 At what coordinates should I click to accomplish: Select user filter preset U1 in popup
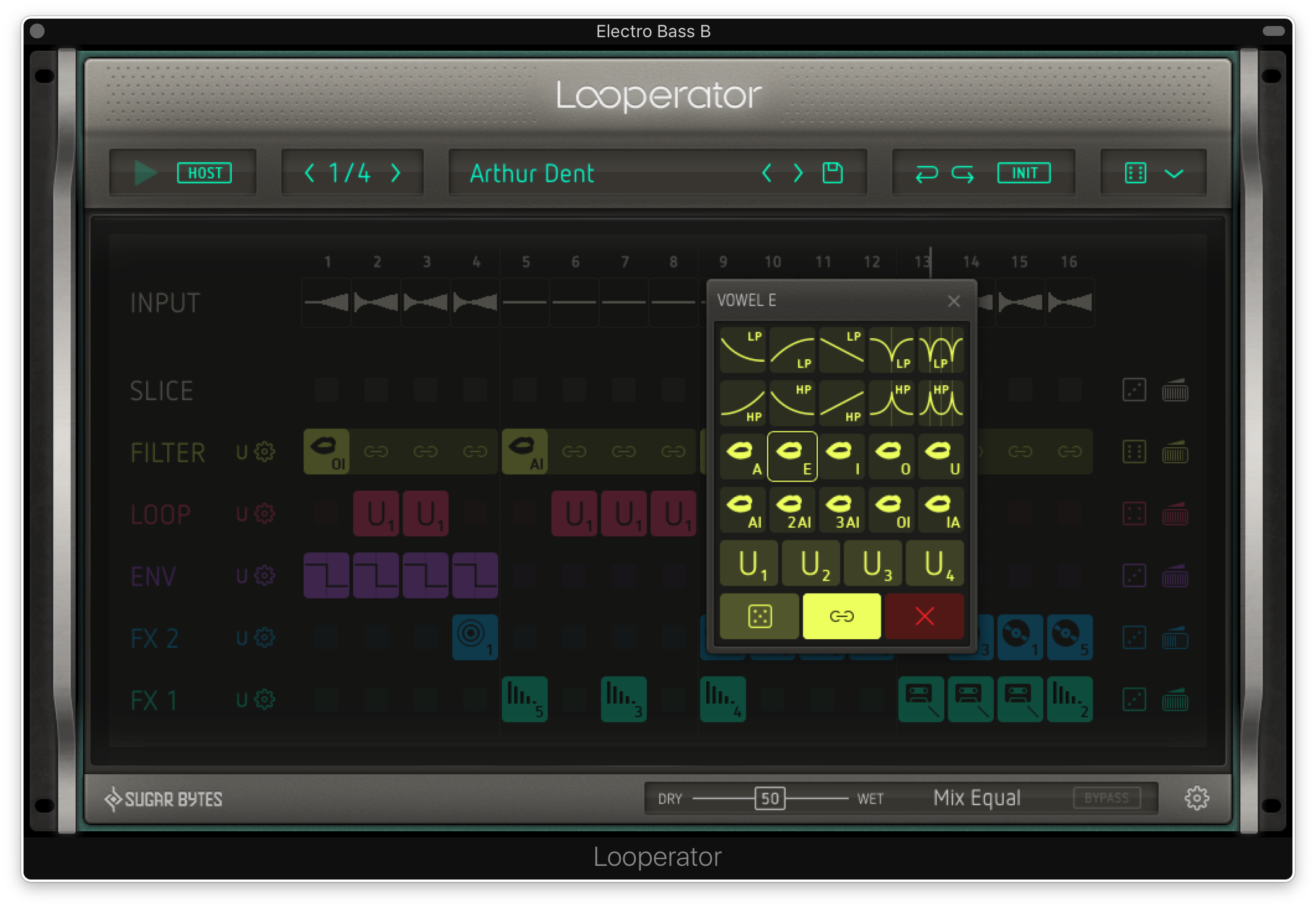coord(748,564)
